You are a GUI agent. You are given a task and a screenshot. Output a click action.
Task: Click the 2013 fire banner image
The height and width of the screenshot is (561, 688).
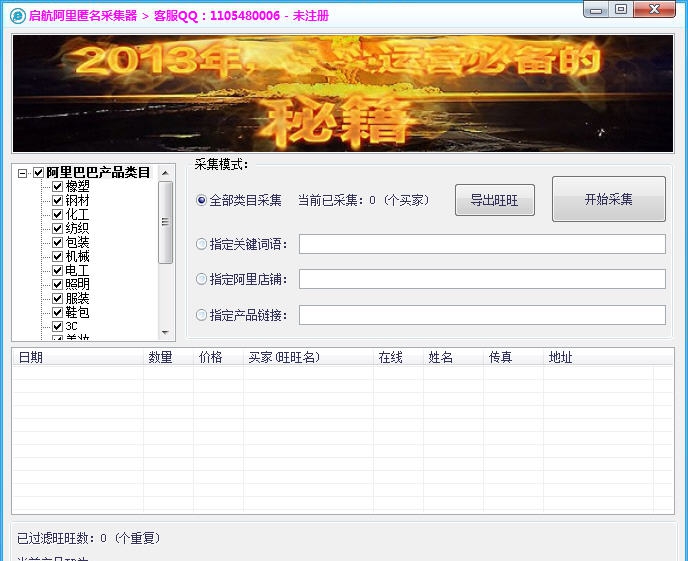pyautogui.click(x=343, y=93)
